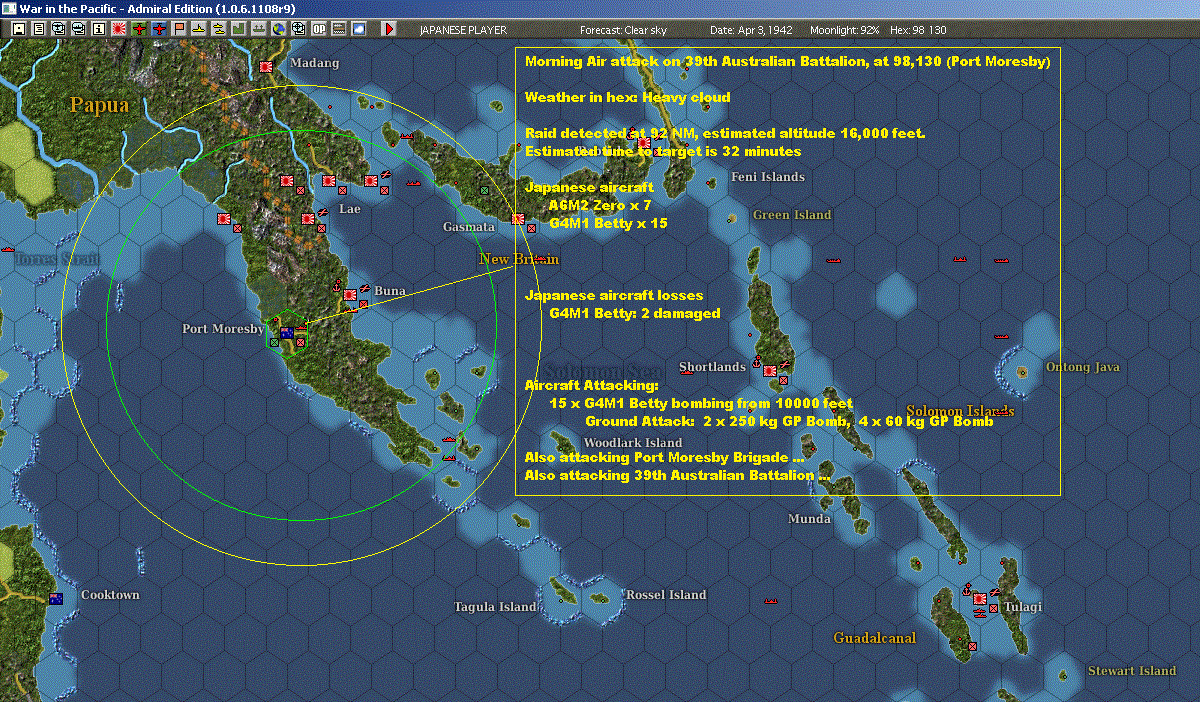The width and height of the screenshot is (1200, 702).
Task: Select the red plane on blue icon
Action: [159, 30]
